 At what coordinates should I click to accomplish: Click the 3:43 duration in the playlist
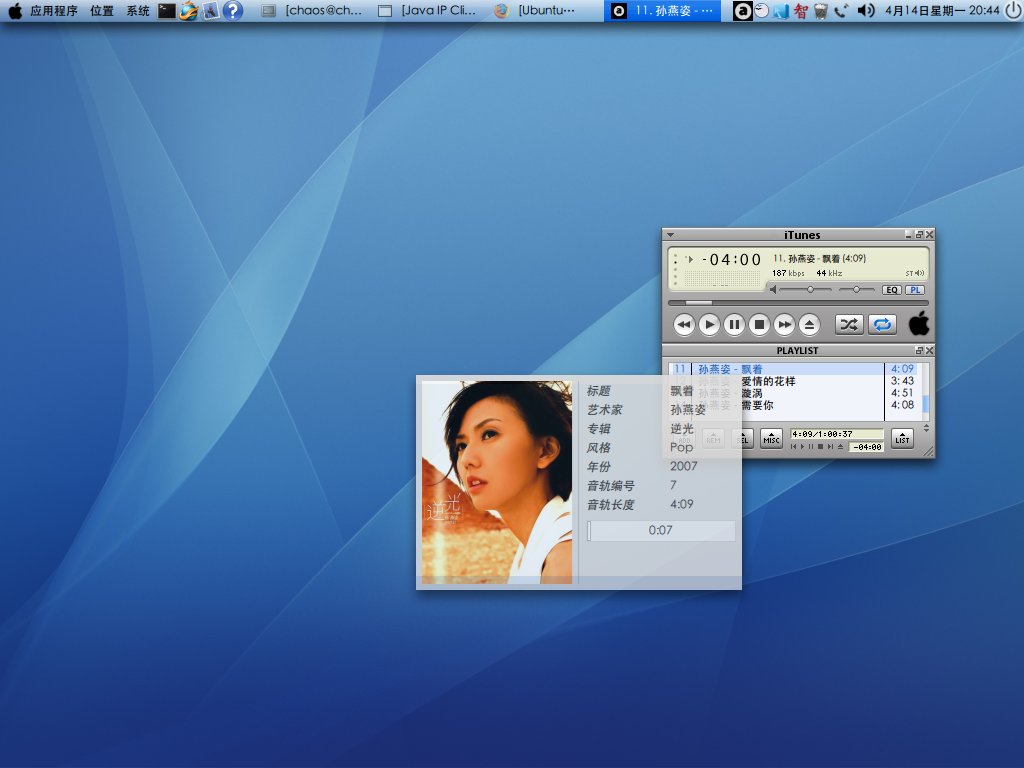tap(903, 381)
